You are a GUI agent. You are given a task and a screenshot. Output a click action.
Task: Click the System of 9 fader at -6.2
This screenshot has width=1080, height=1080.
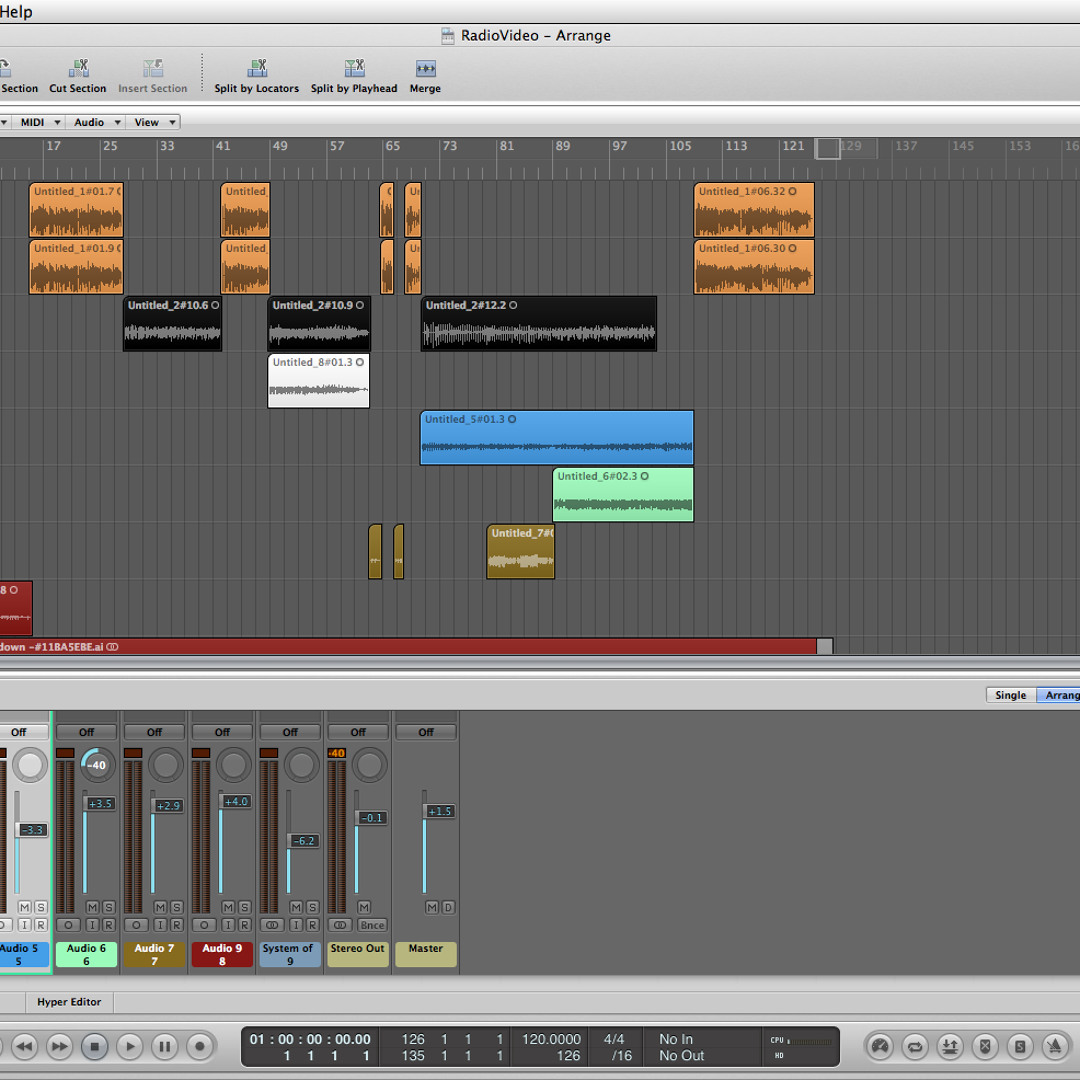(x=303, y=841)
